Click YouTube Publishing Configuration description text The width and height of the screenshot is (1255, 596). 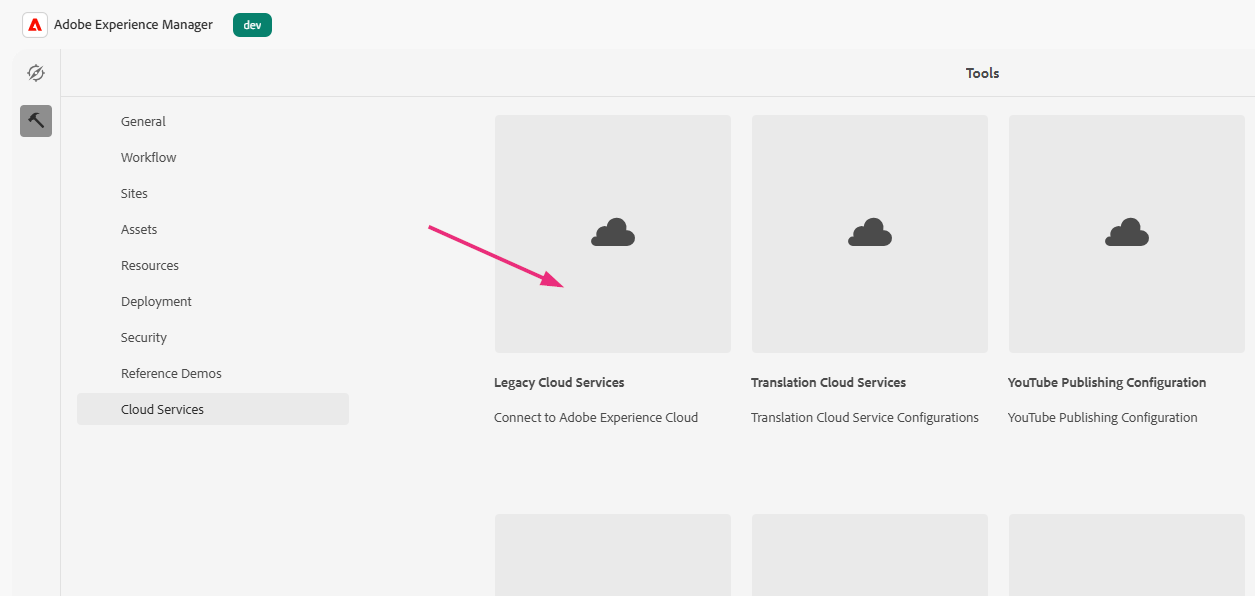pos(1103,418)
